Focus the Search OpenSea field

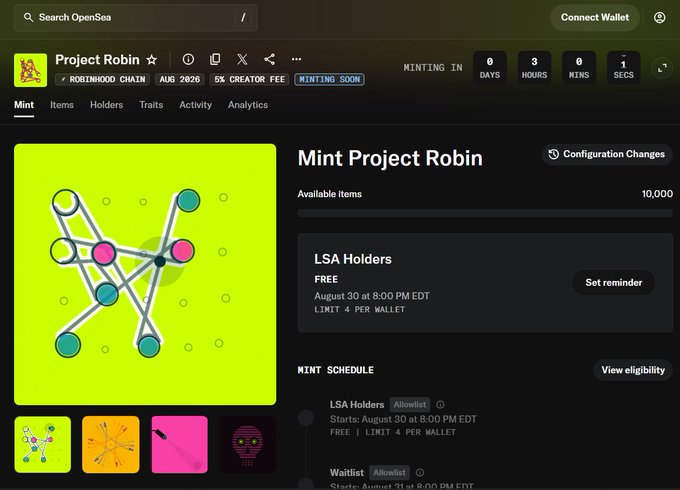click(x=136, y=18)
